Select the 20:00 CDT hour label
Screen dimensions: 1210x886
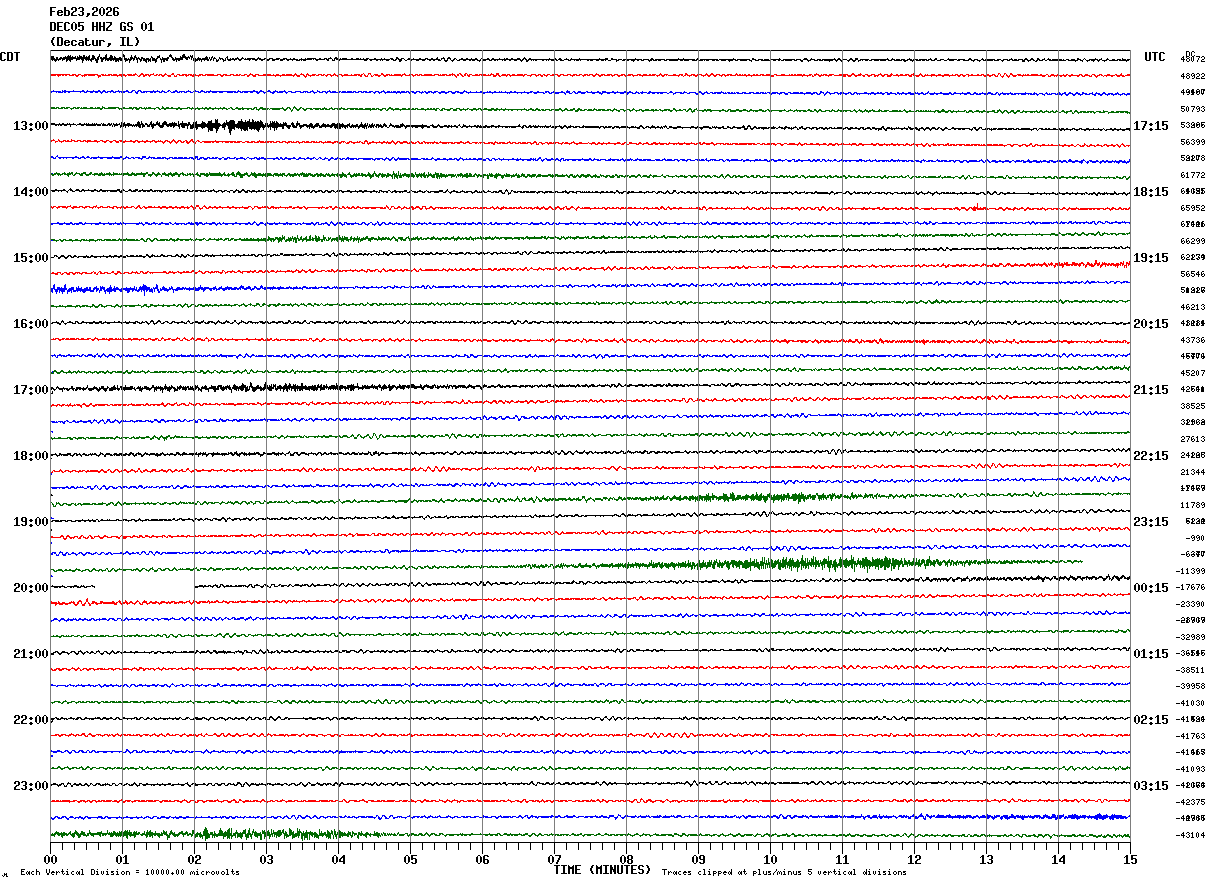pos(31,588)
